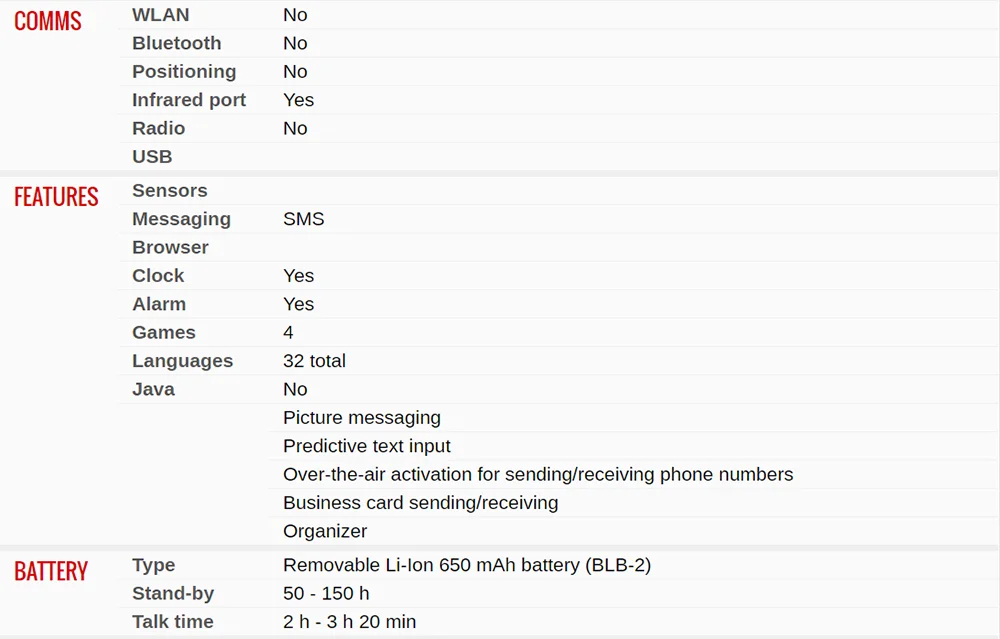The height and width of the screenshot is (639, 1000).
Task: Click the Games spec label
Action: coord(164,332)
